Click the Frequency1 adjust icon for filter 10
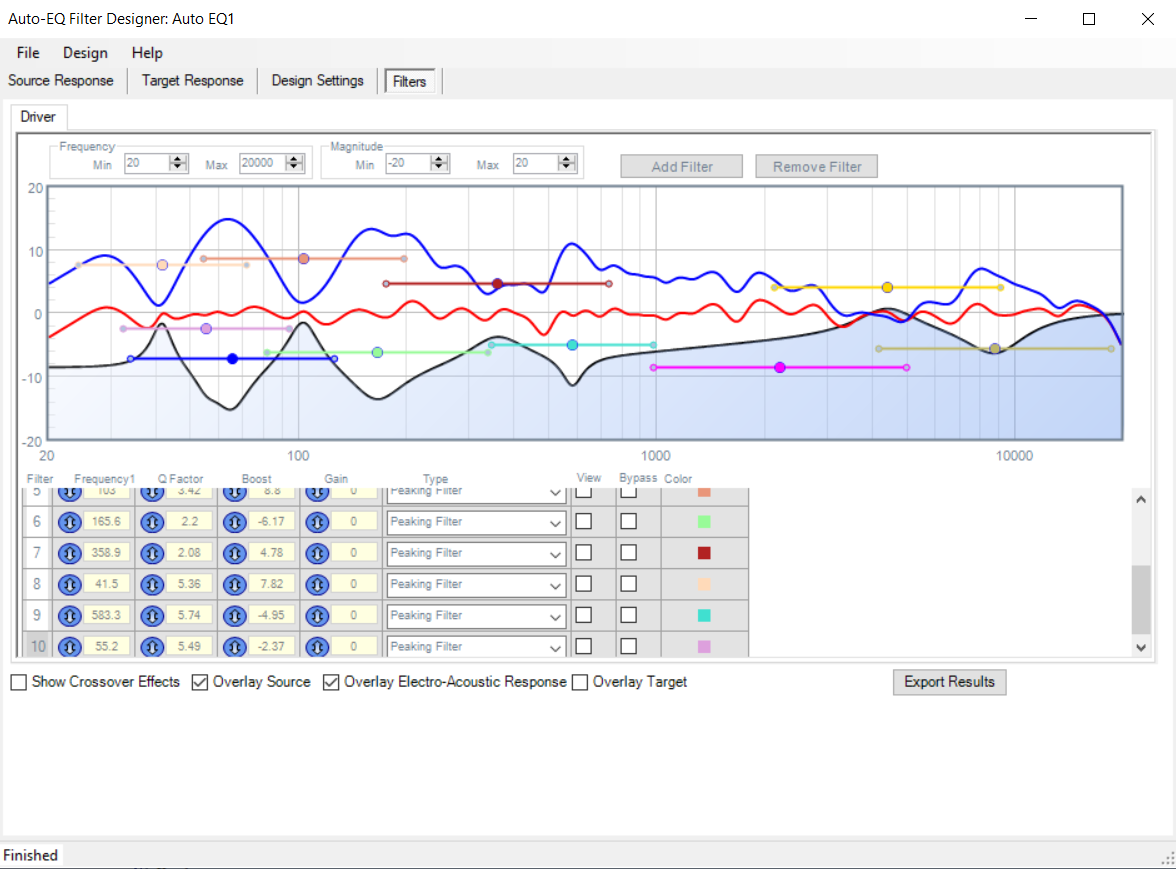This screenshot has width=1176, height=869. [70, 646]
